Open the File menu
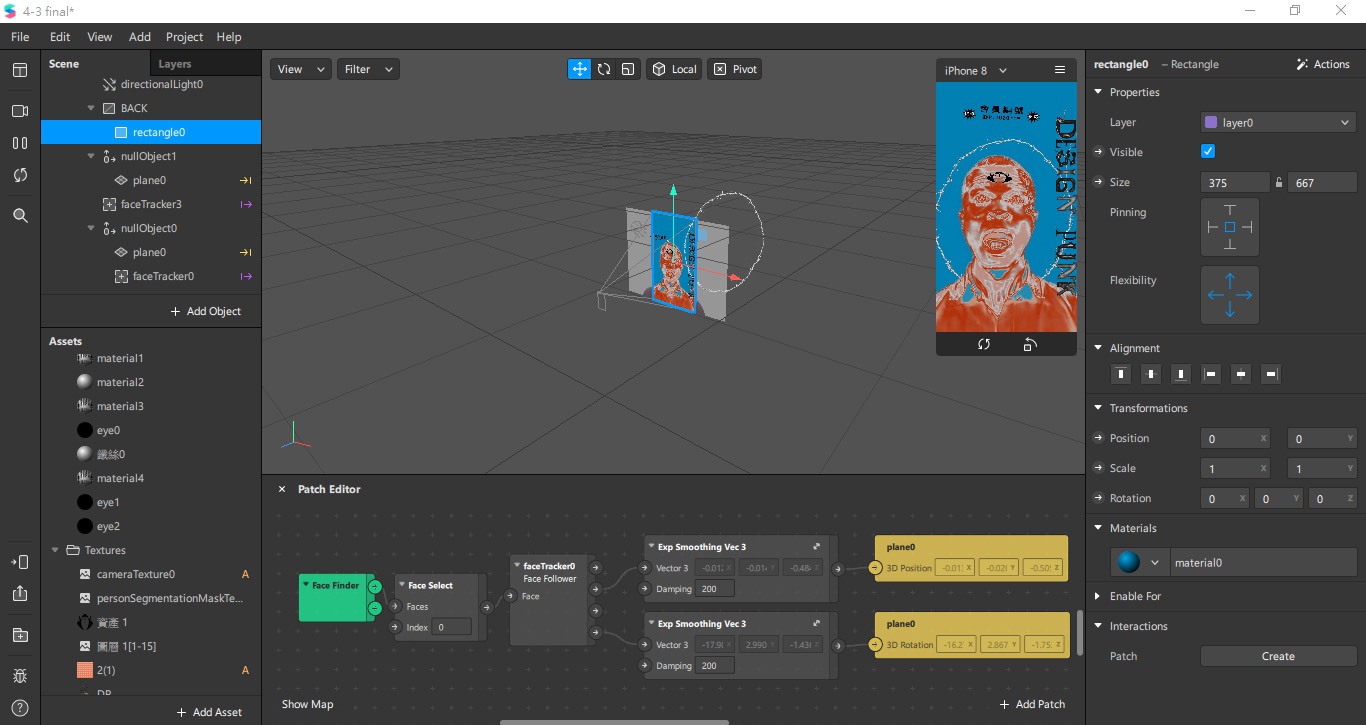Image resolution: width=1366 pixels, height=725 pixels. click(x=20, y=37)
